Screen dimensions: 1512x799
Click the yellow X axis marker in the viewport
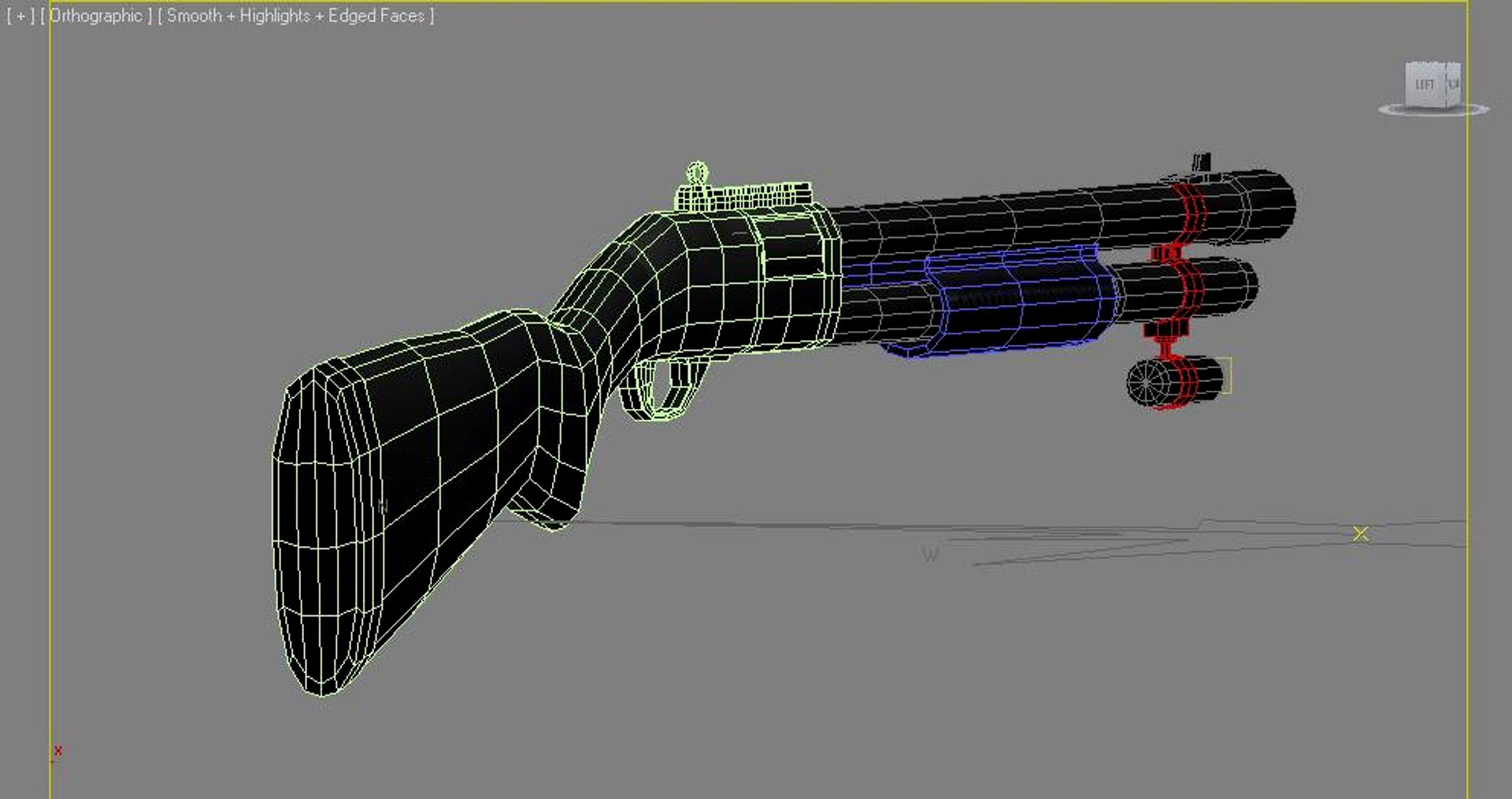pyautogui.click(x=1362, y=533)
